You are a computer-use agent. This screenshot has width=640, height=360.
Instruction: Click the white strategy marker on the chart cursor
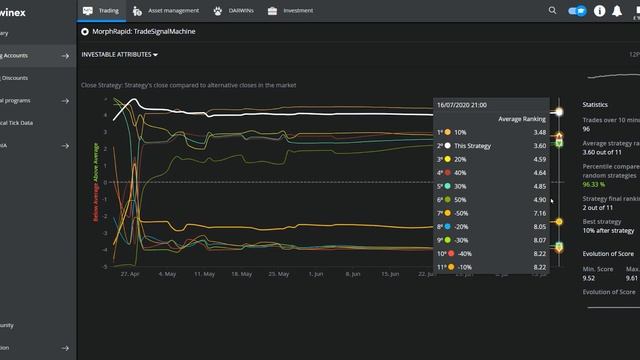[559, 112]
